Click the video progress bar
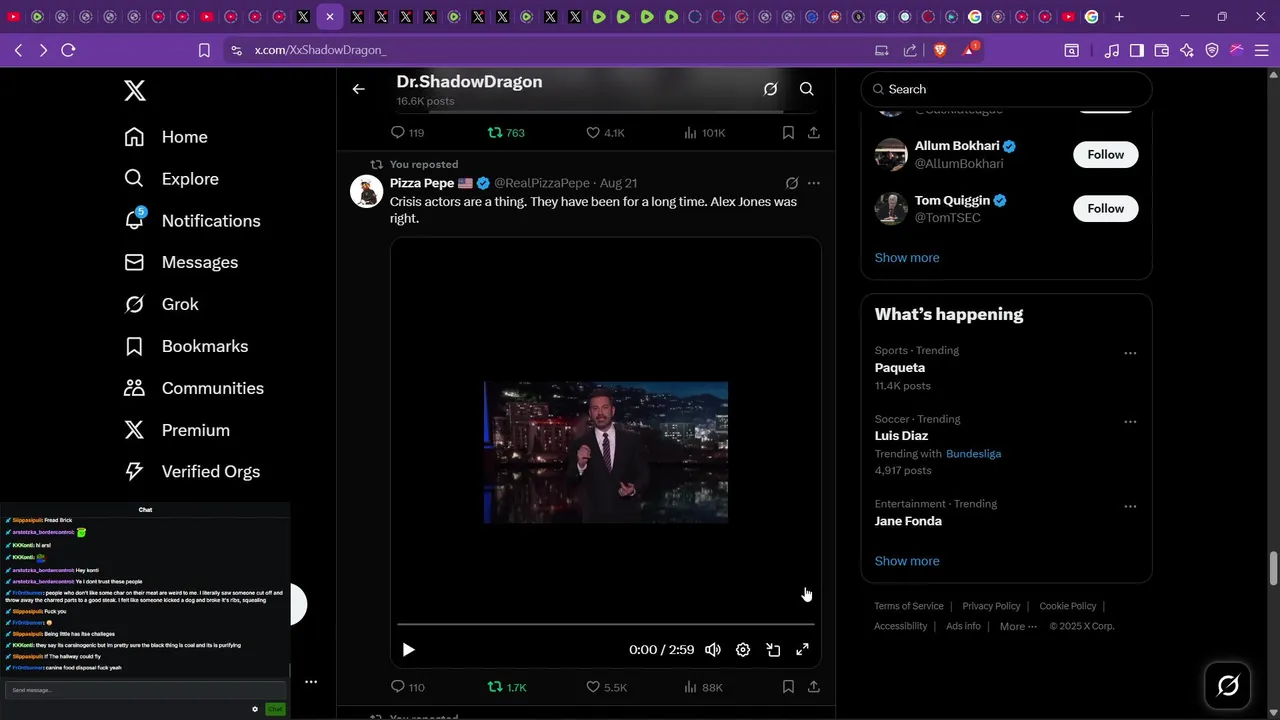Image resolution: width=1280 pixels, height=720 pixels. 606,624
